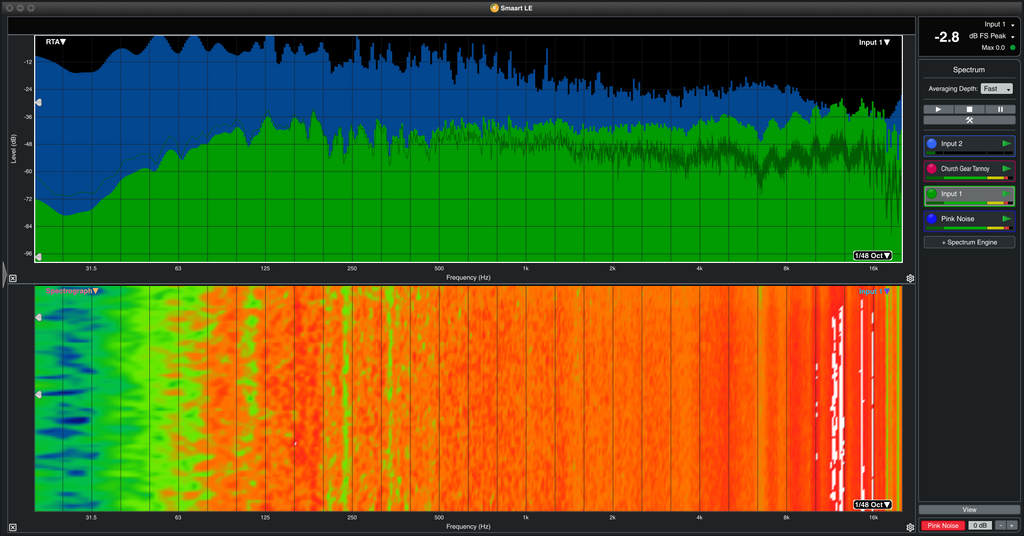Pause spectrum measurement with the pause button
1024x536 pixels.
point(1000,109)
